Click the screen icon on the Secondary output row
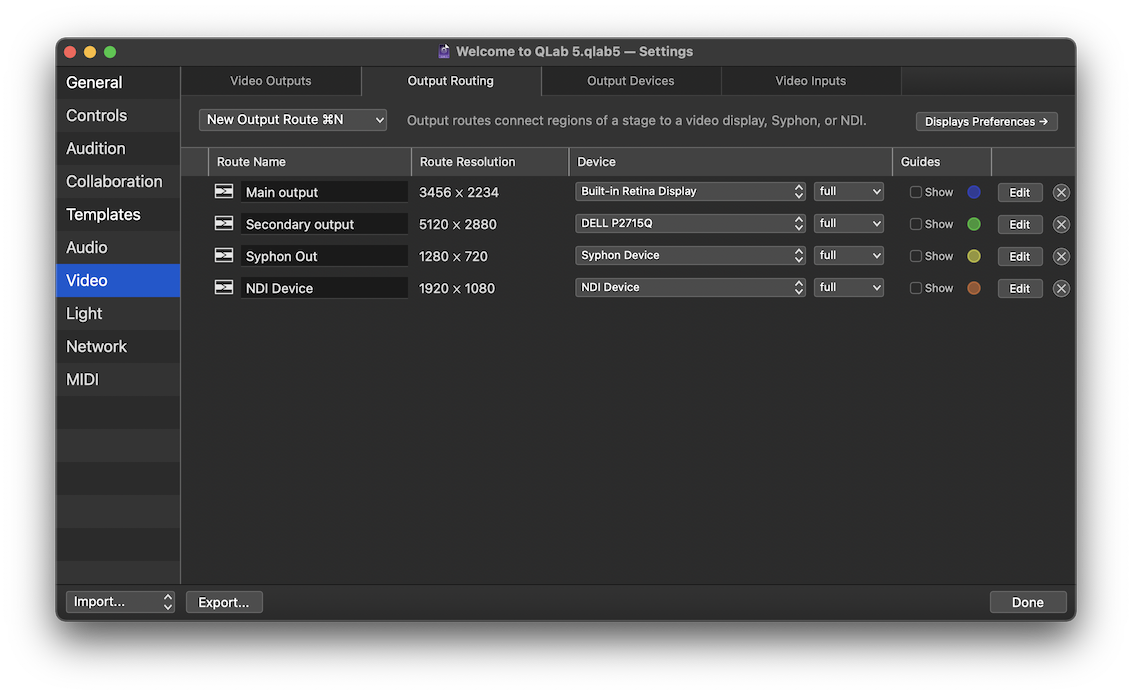Screen dimensions: 1132x695 223,224
